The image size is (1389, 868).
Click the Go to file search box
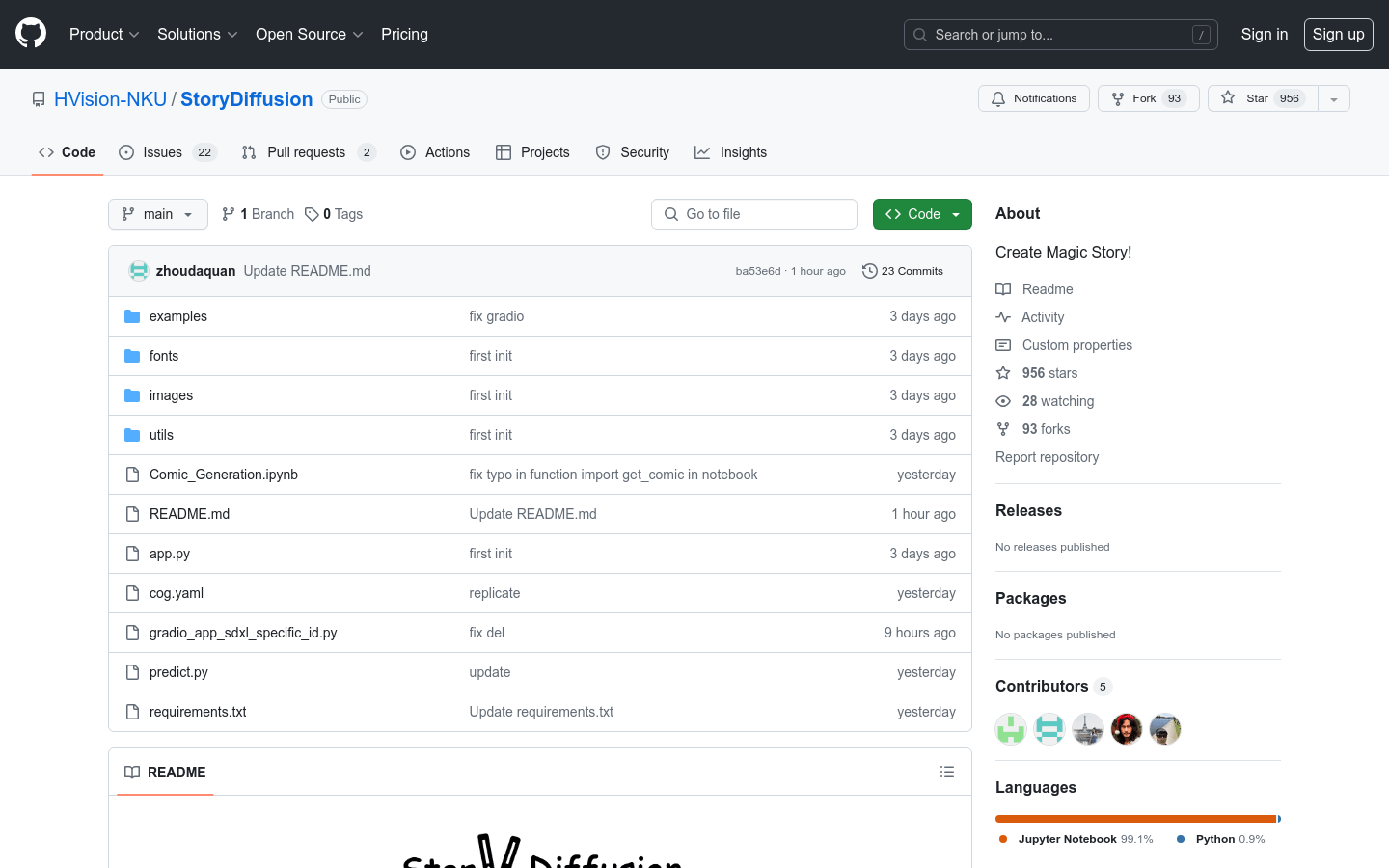pos(754,214)
